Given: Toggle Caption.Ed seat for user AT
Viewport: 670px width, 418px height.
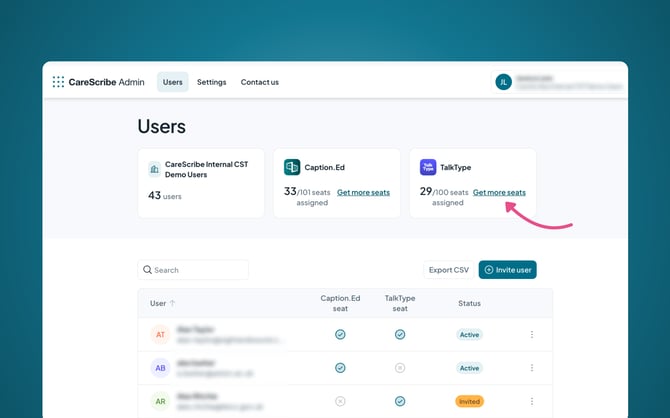Looking at the screenshot, I should pos(340,334).
